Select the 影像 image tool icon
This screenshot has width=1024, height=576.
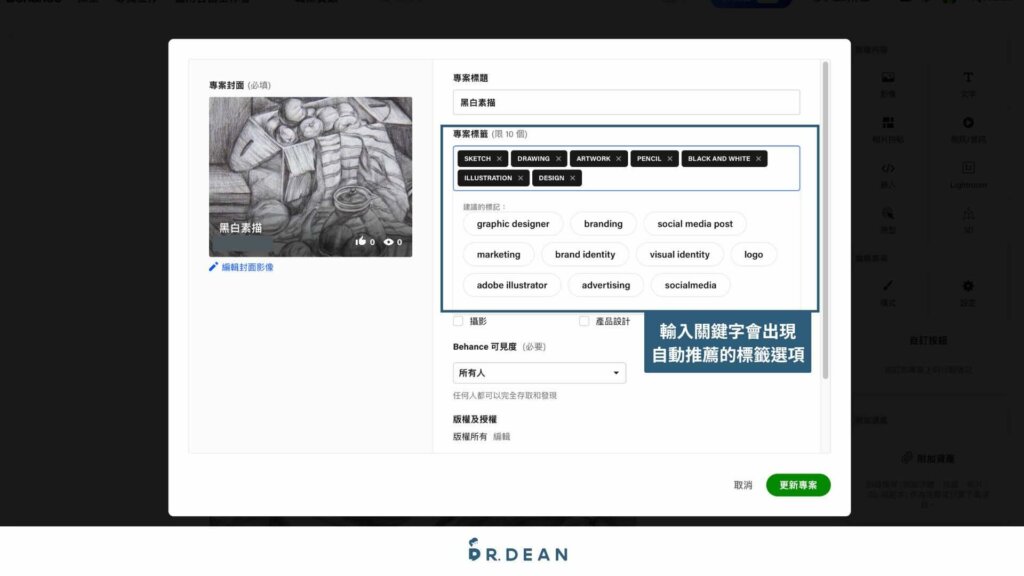pyautogui.click(x=889, y=77)
